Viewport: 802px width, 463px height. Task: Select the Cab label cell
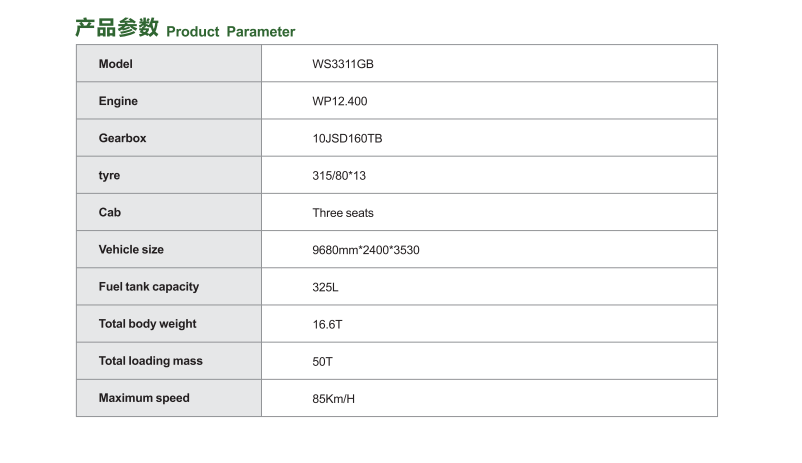pyautogui.click(x=169, y=212)
